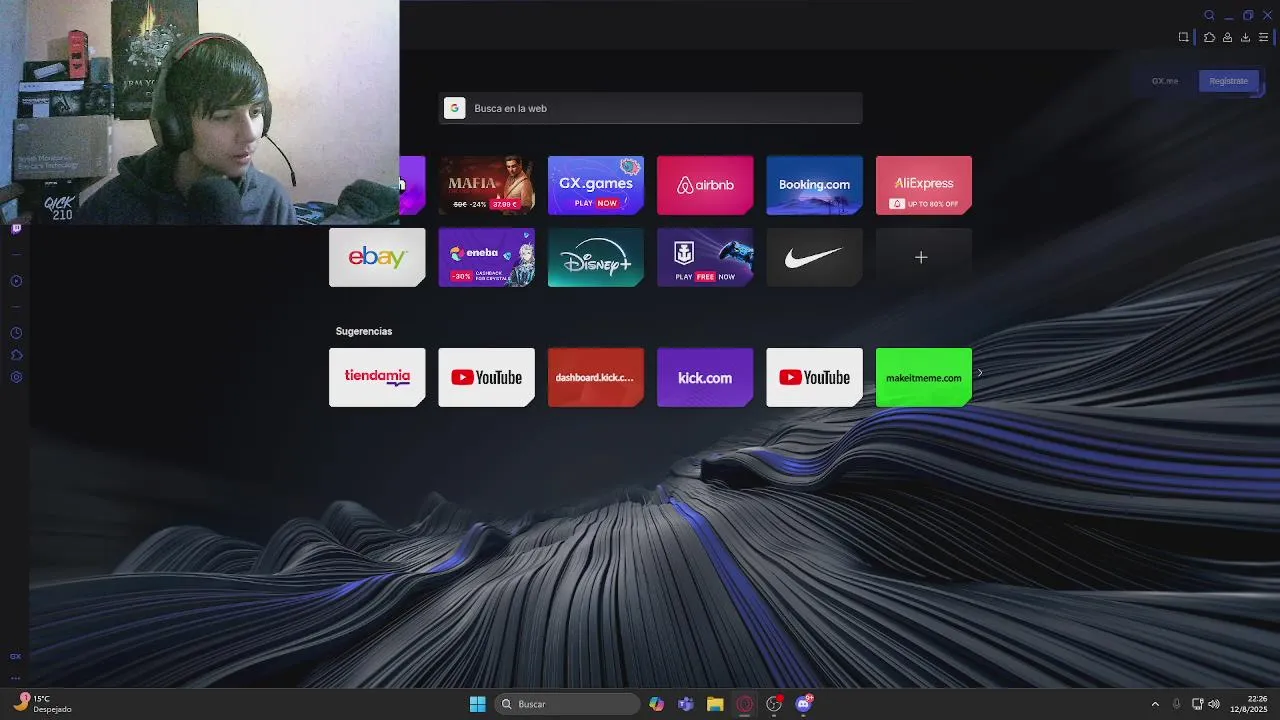Open the Booking.com speed dial tile

814,185
